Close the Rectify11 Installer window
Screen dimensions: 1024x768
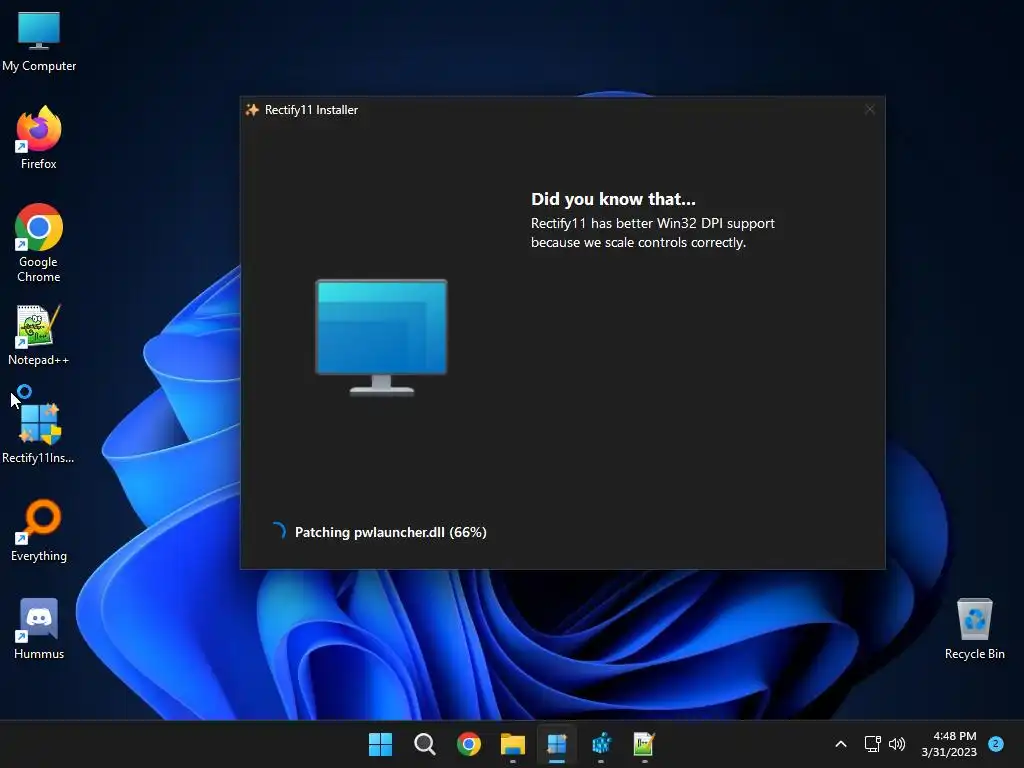click(869, 110)
